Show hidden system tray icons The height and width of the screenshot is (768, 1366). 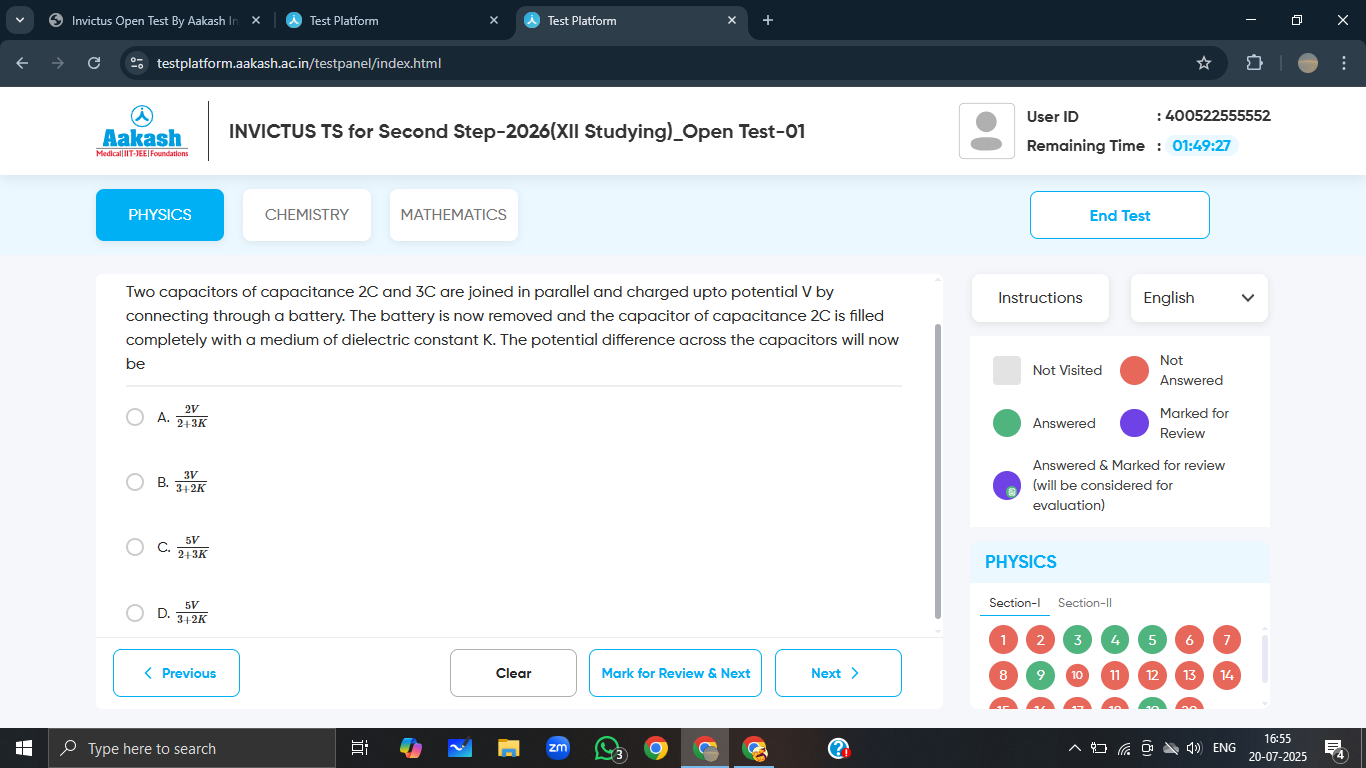tap(1075, 748)
